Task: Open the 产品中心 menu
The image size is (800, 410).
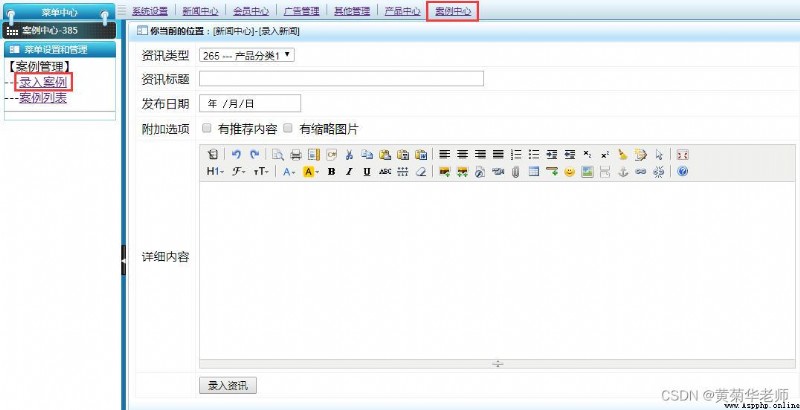Action: click(403, 11)
